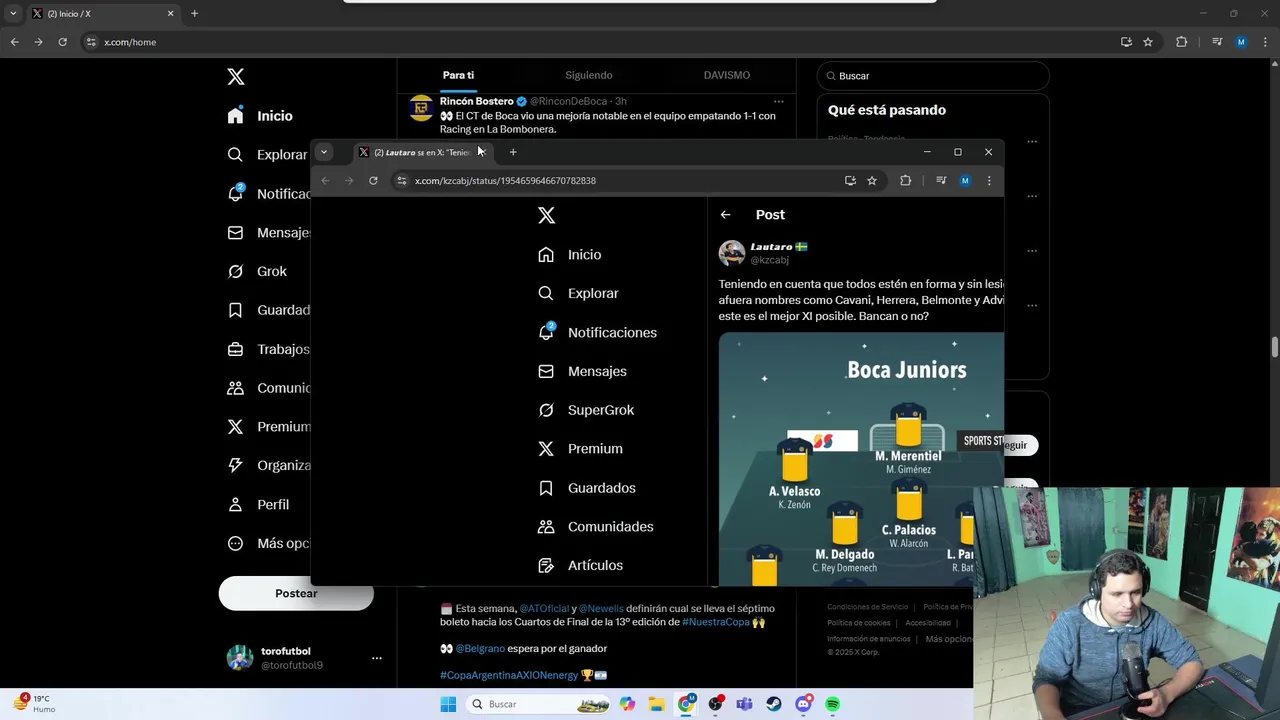Select the Lautaro en X tab
Viewport: 1280px width, 720px height.
(422, 152)
